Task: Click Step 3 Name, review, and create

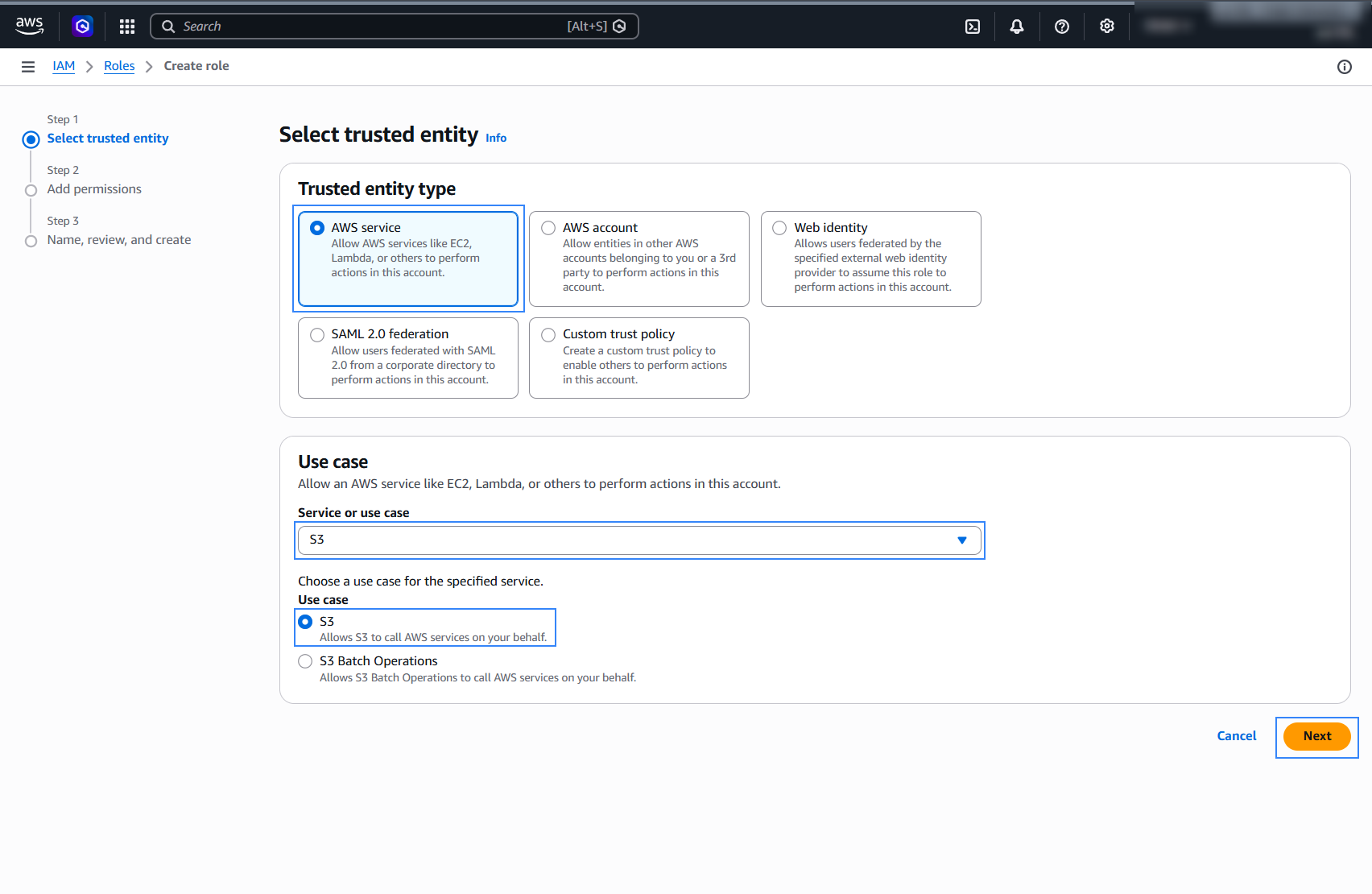Action: coord(119,240)
